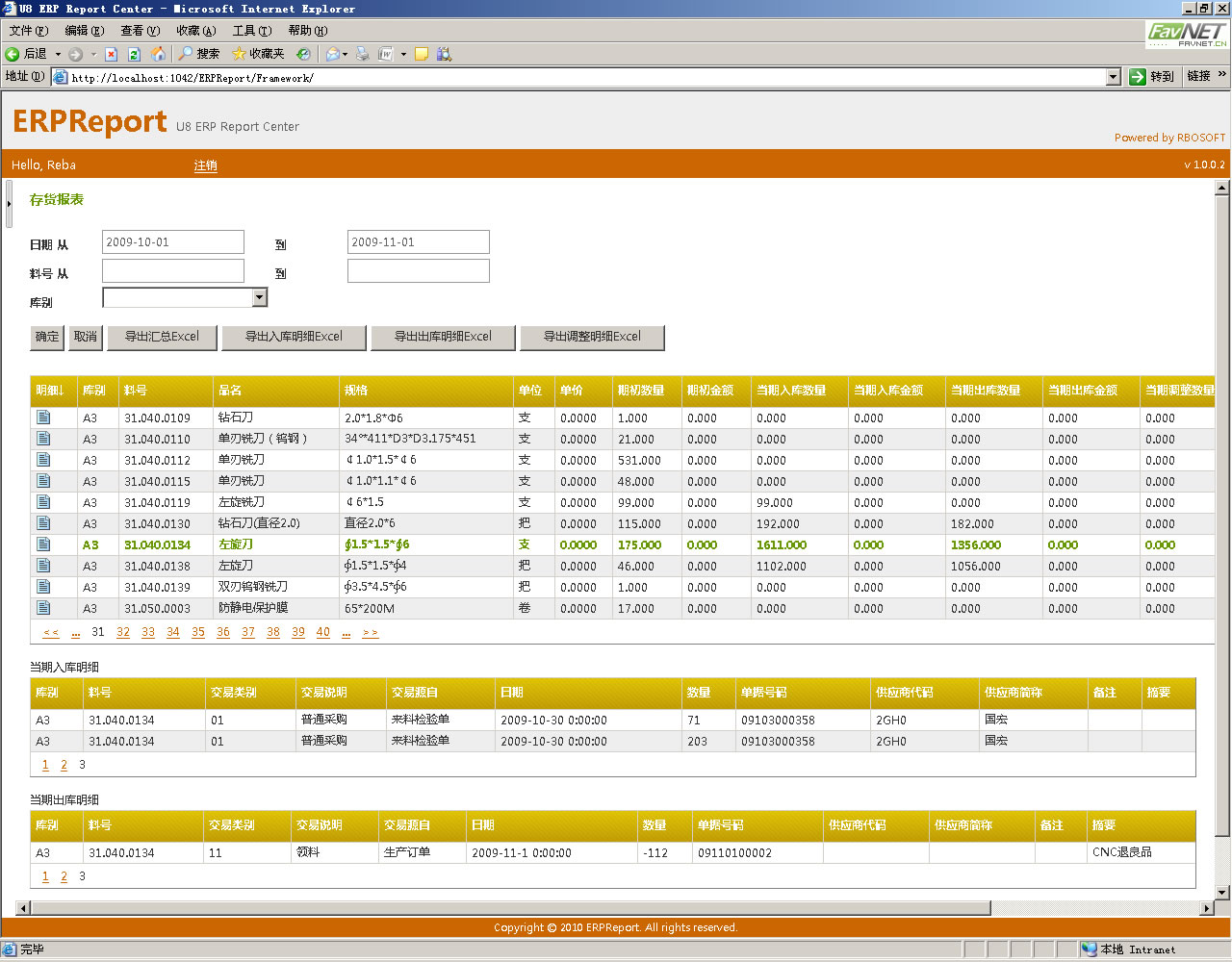Click the yellow note Discuss toolbar icon
This screenshot has width=1232, height=962.
pyautogui.click(x=421, y=54)
